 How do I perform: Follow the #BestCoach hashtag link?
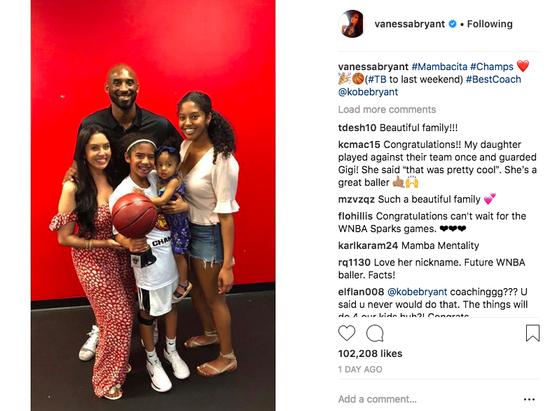click(493, 79)
